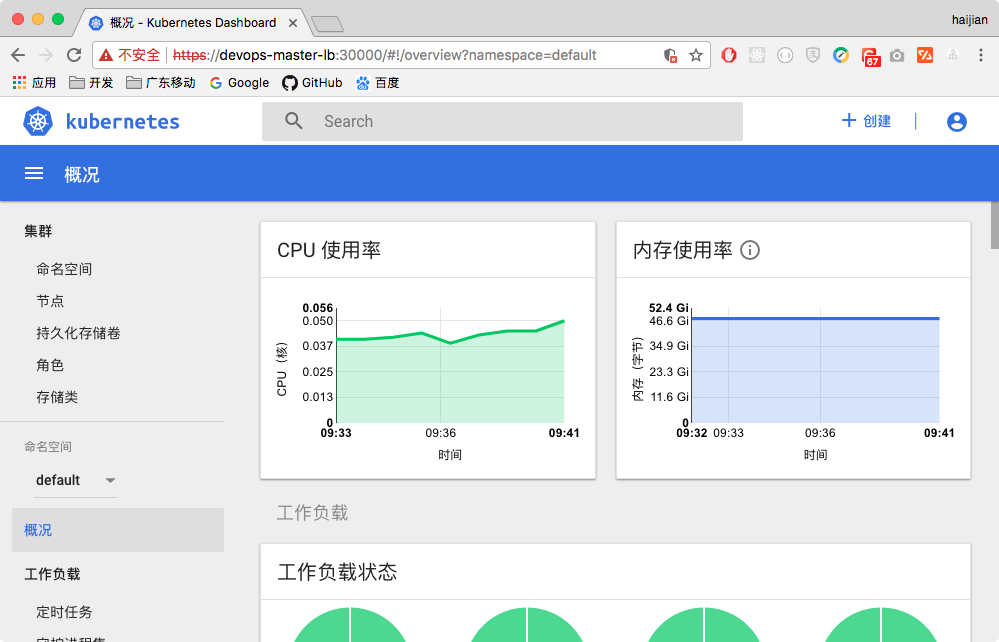
Task: Open 命名空间 under 集群
Action: click(x=64, y=269)
